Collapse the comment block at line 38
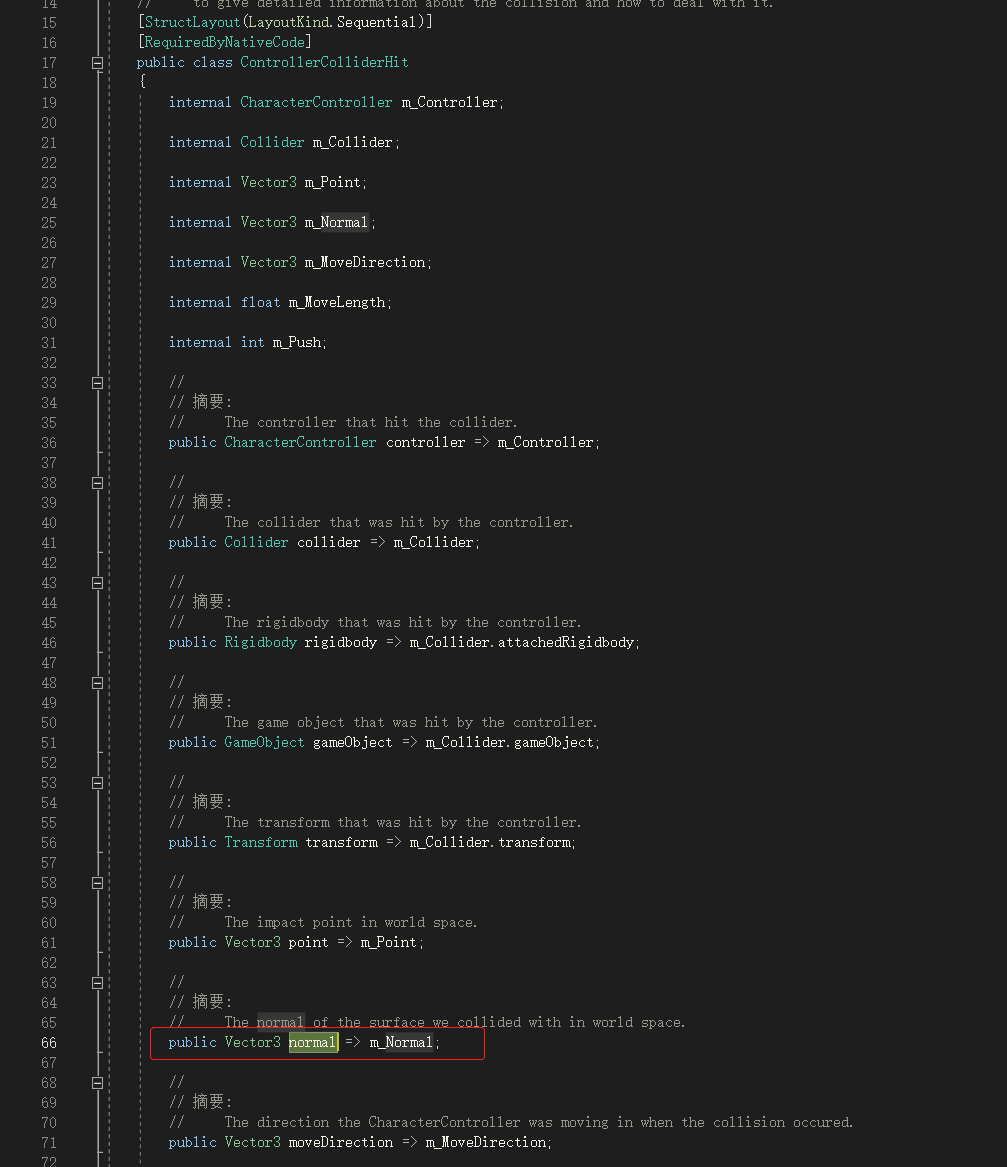 point(97,483)
